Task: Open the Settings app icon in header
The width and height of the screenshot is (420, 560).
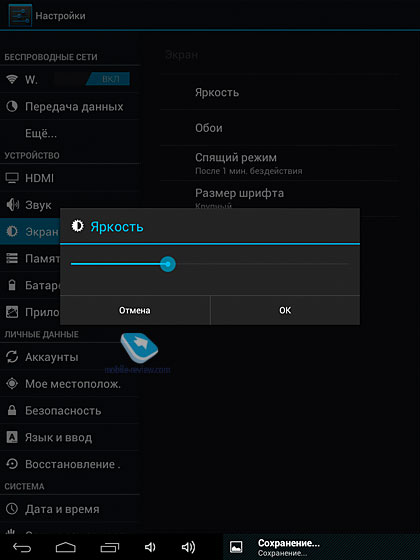Action: click(x=20, y=15)
